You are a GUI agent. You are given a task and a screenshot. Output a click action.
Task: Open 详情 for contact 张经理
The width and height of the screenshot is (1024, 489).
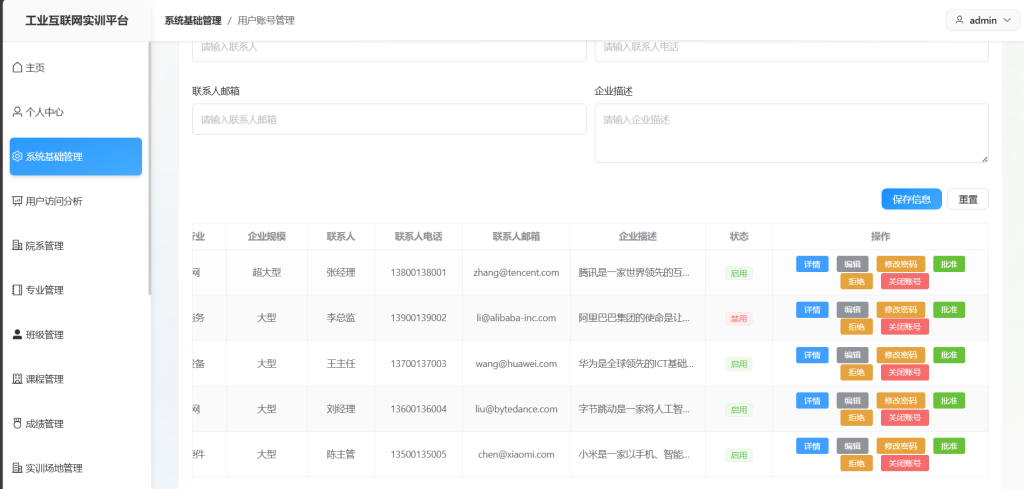(812, 264)
